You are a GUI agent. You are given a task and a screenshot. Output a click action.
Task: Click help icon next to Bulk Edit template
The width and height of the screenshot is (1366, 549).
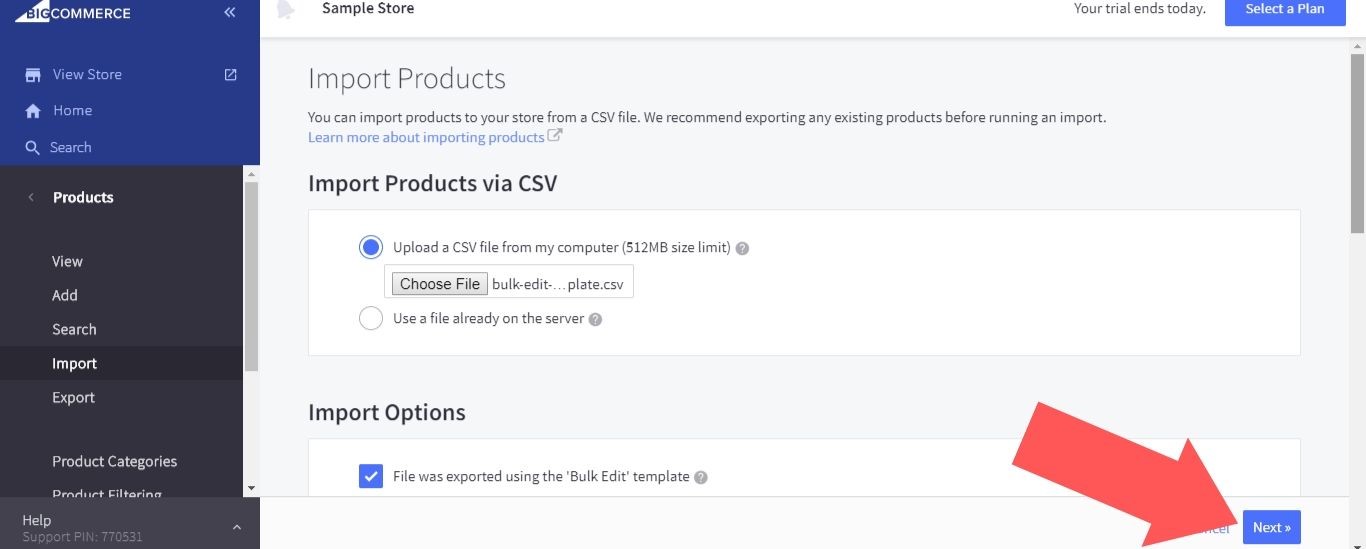point(701,477)
